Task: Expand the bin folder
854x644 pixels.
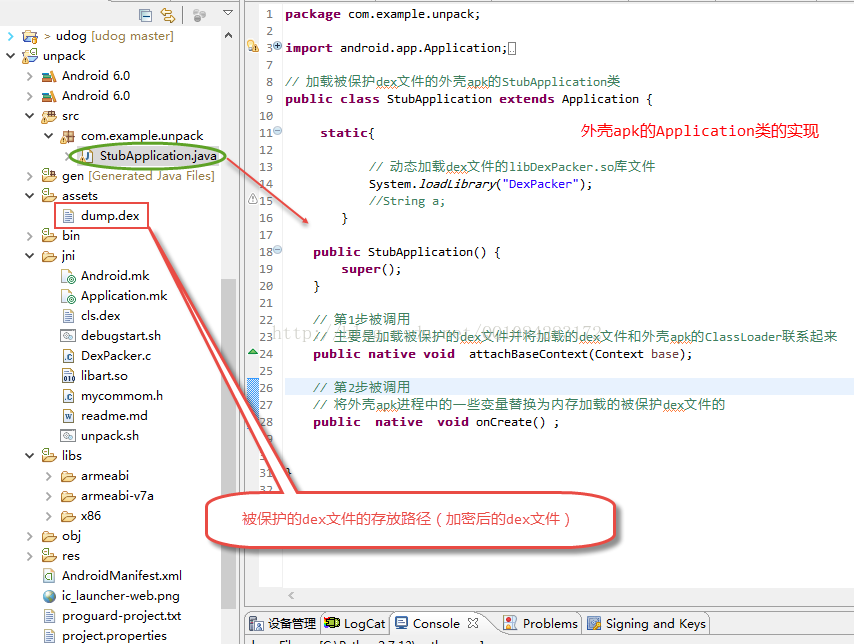Action: tap(30, 236)
